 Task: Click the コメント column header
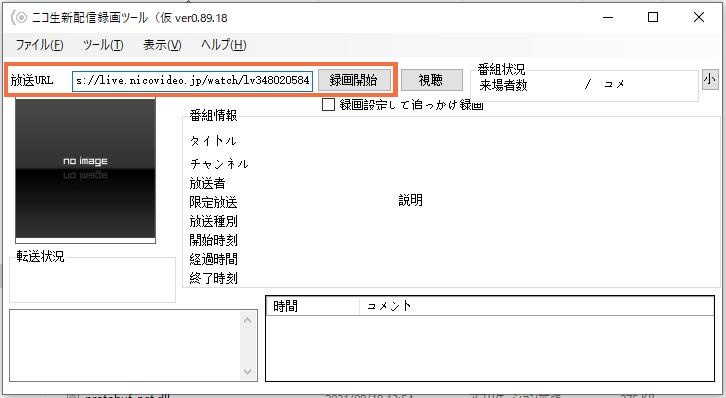coord(536,306)
